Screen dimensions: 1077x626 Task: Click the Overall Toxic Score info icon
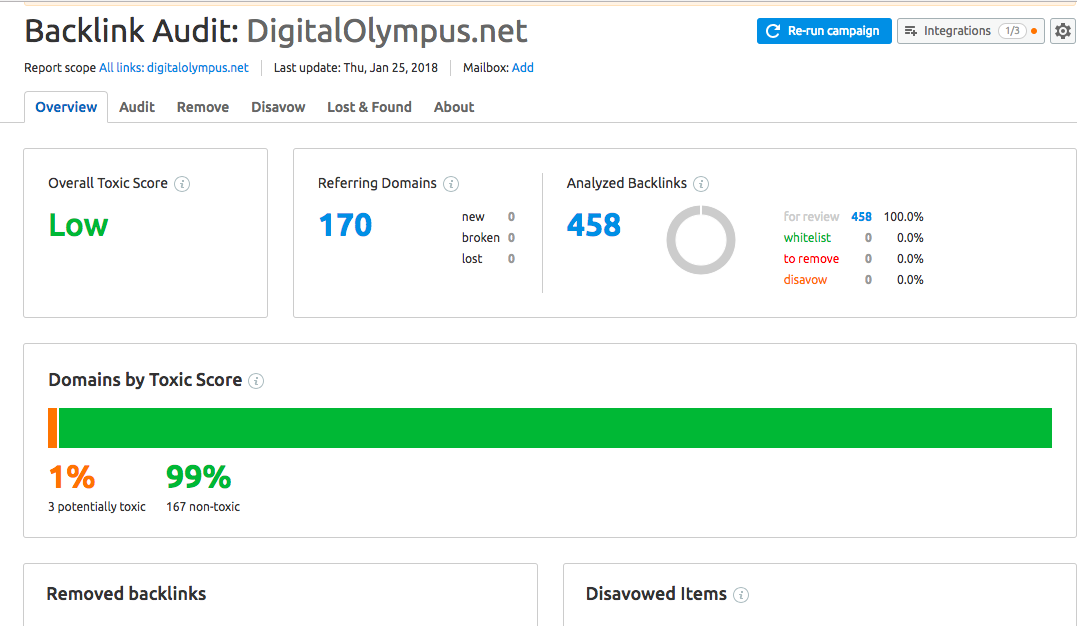coord(182,184)
